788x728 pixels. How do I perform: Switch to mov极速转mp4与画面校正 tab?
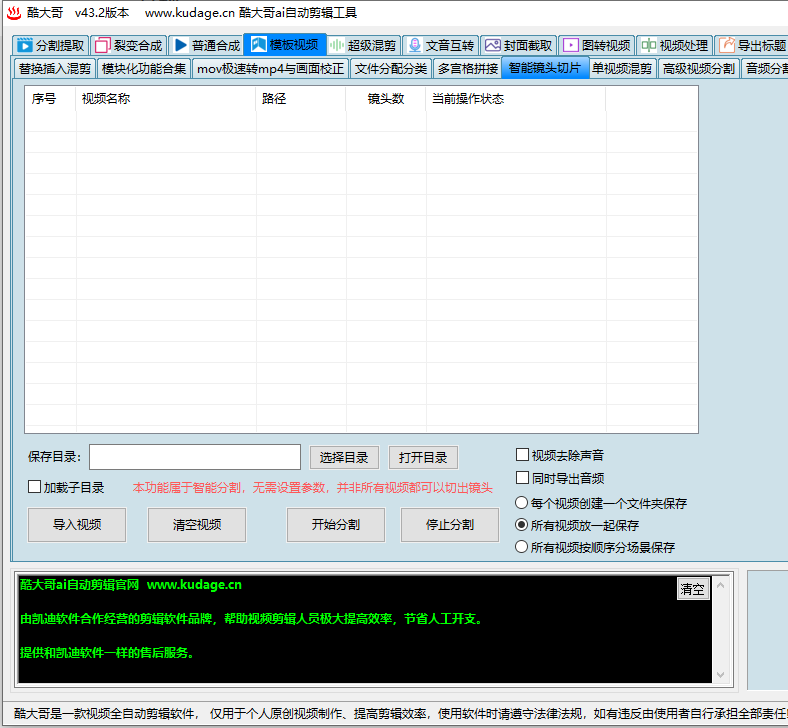(270, 68)
